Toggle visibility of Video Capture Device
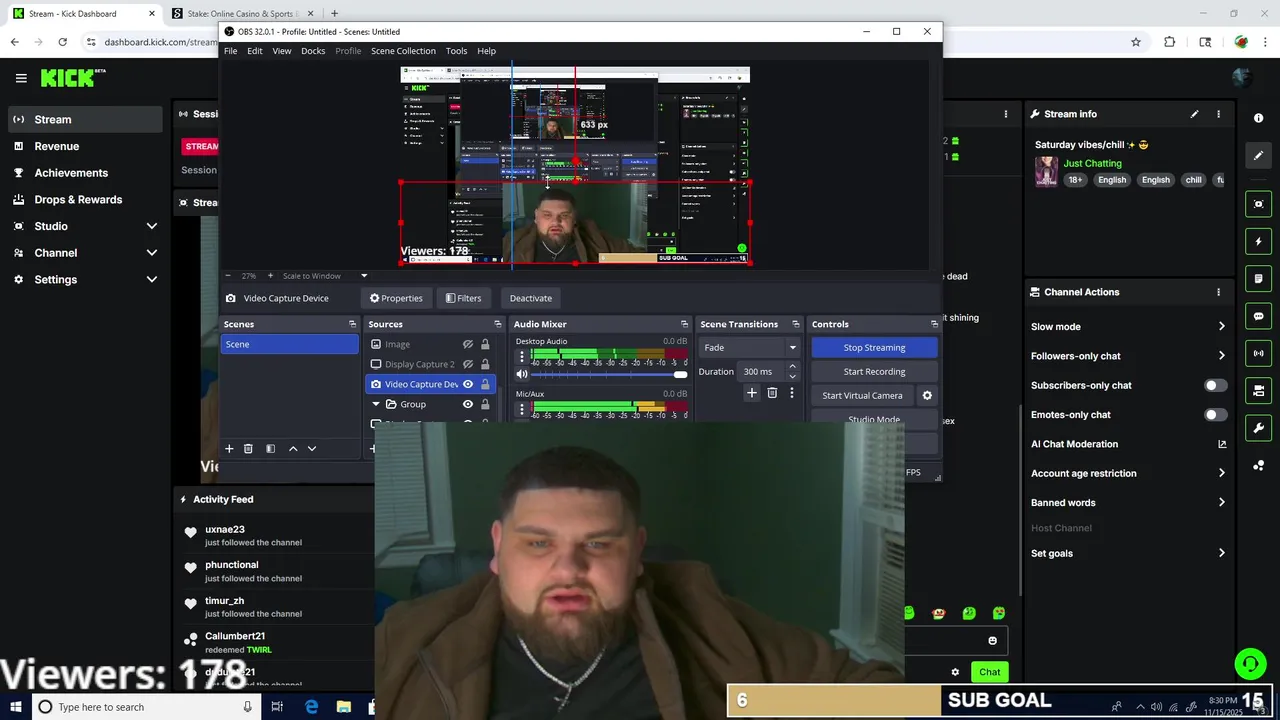The image size is (1280, 720). [x=467, y=384]
